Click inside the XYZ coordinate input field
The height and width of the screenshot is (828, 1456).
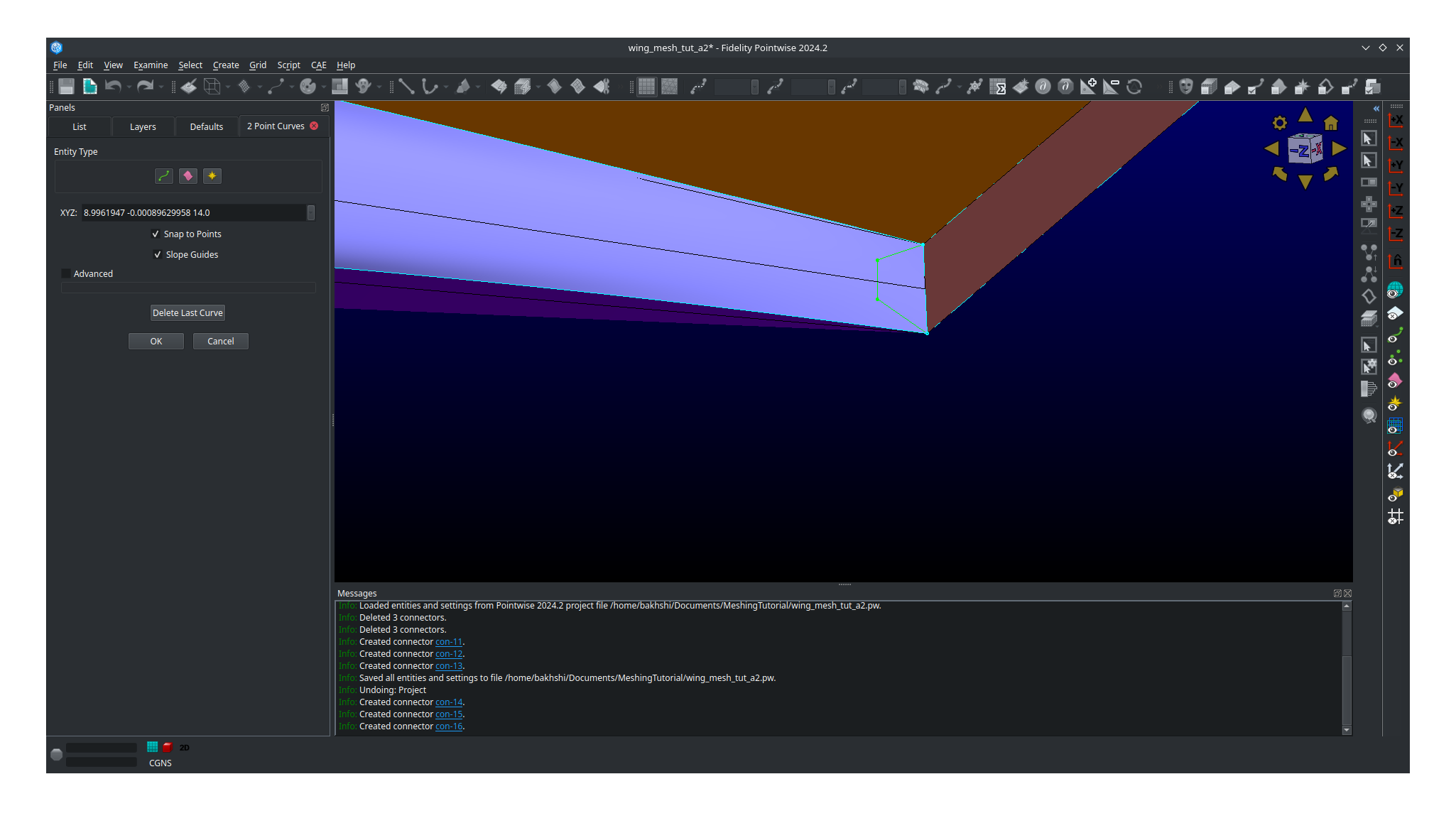click(x=196, y=212)
